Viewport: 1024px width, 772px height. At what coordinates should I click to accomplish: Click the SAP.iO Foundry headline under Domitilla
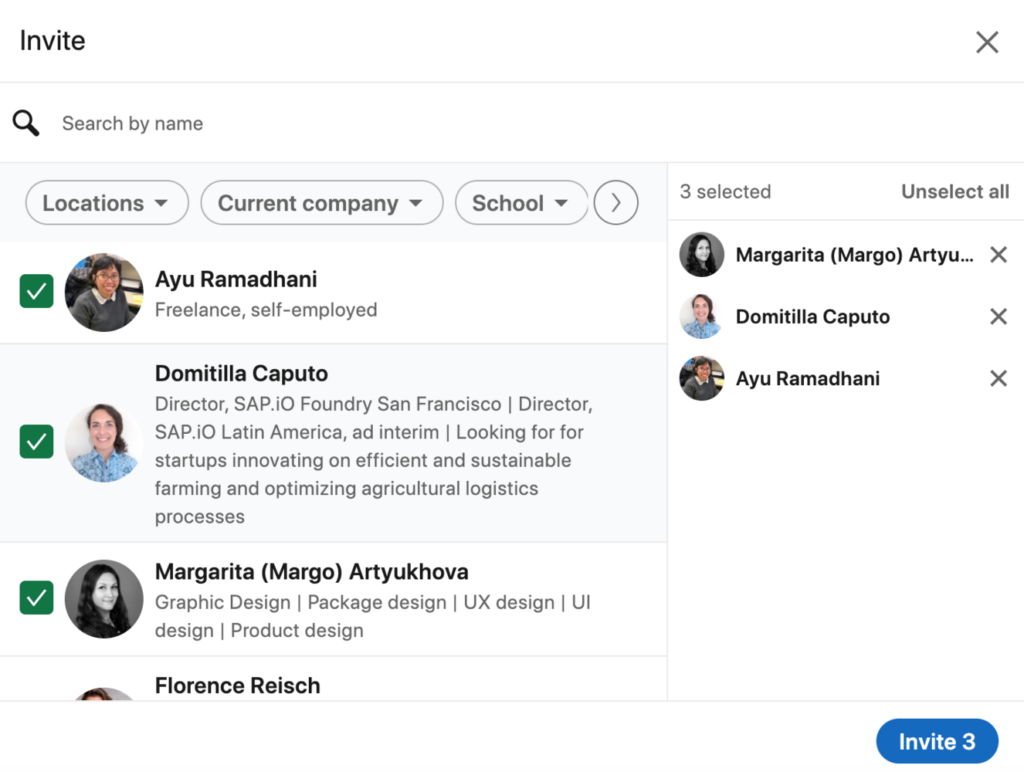click(374, 460)
